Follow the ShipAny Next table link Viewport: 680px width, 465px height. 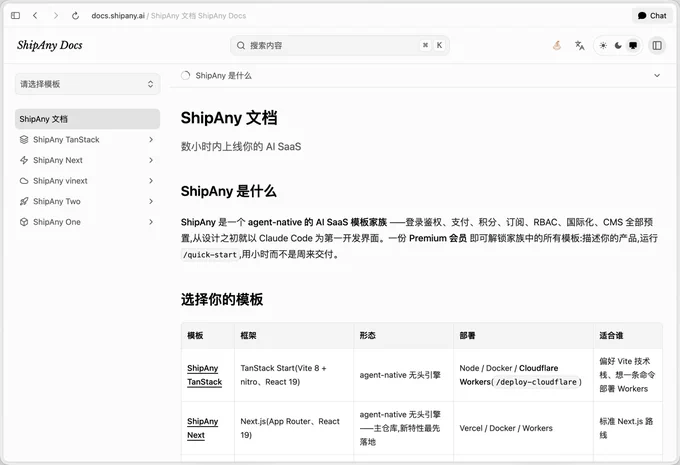(x=202, y=428)
